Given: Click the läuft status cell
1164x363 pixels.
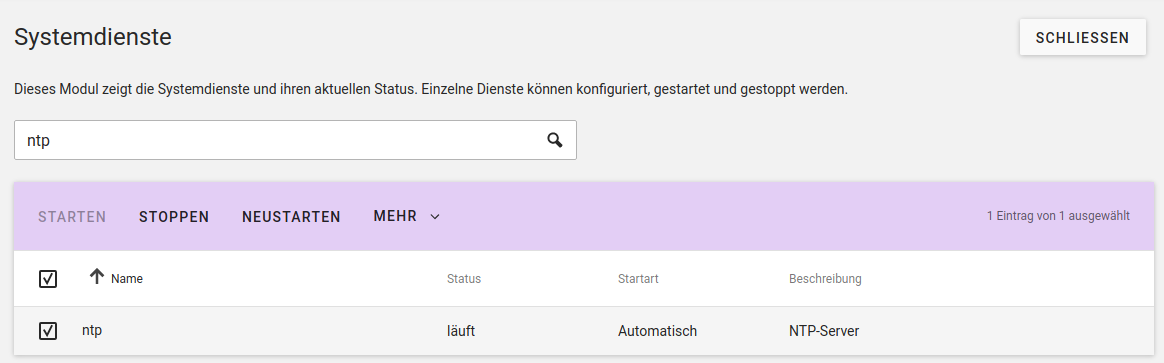Looking at the screenshot, I should click(461, 331).
